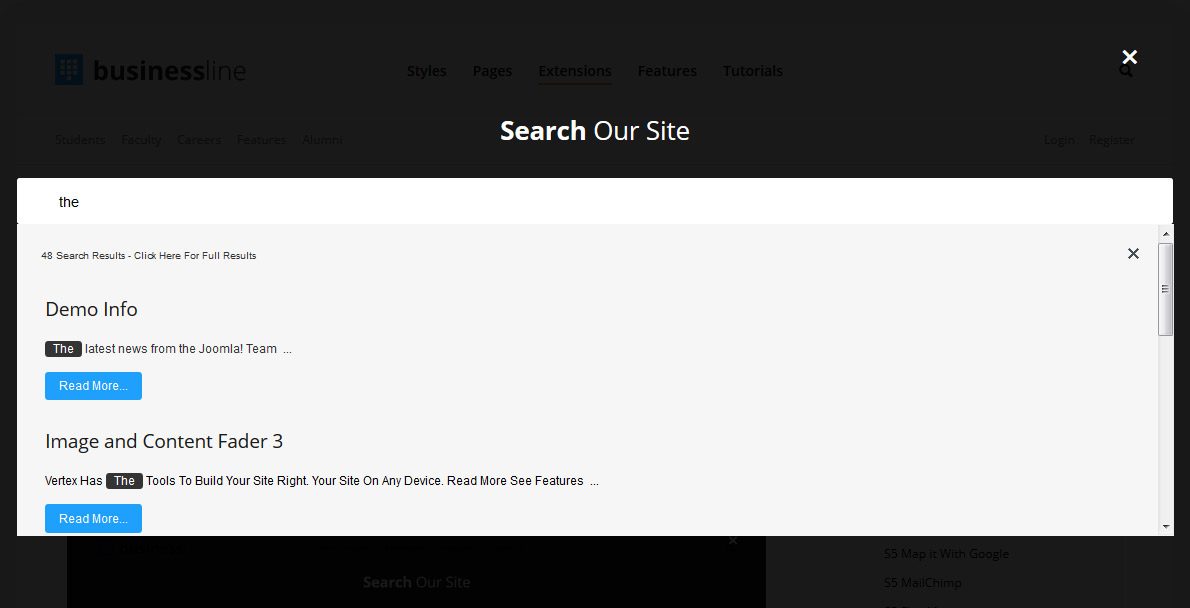Open the Image and Content Fader 3 result
This screenshot has width=1190, height=608.
tap(164, 442)
